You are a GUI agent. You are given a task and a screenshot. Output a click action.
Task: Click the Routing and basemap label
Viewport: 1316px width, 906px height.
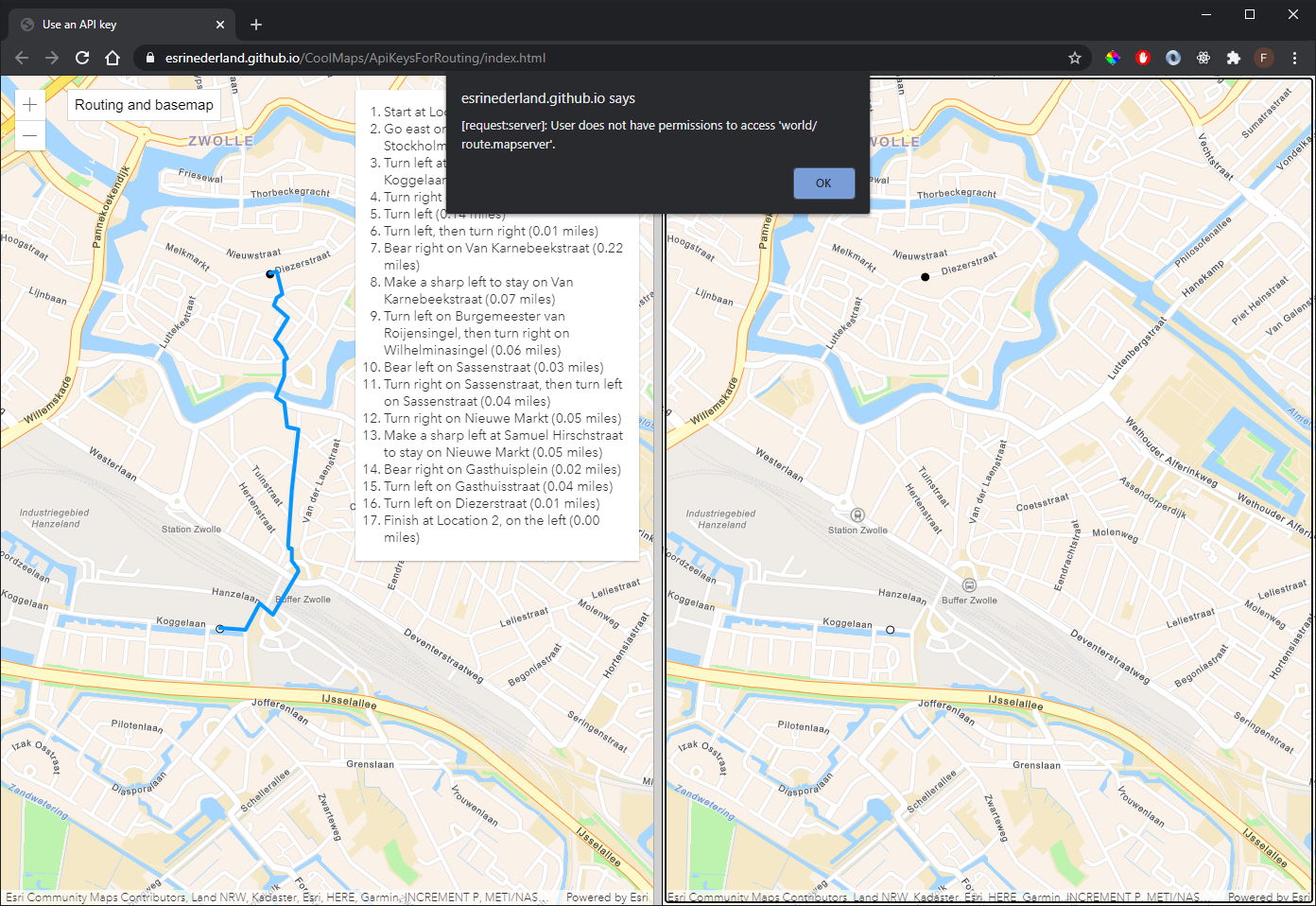pos(144,105)
